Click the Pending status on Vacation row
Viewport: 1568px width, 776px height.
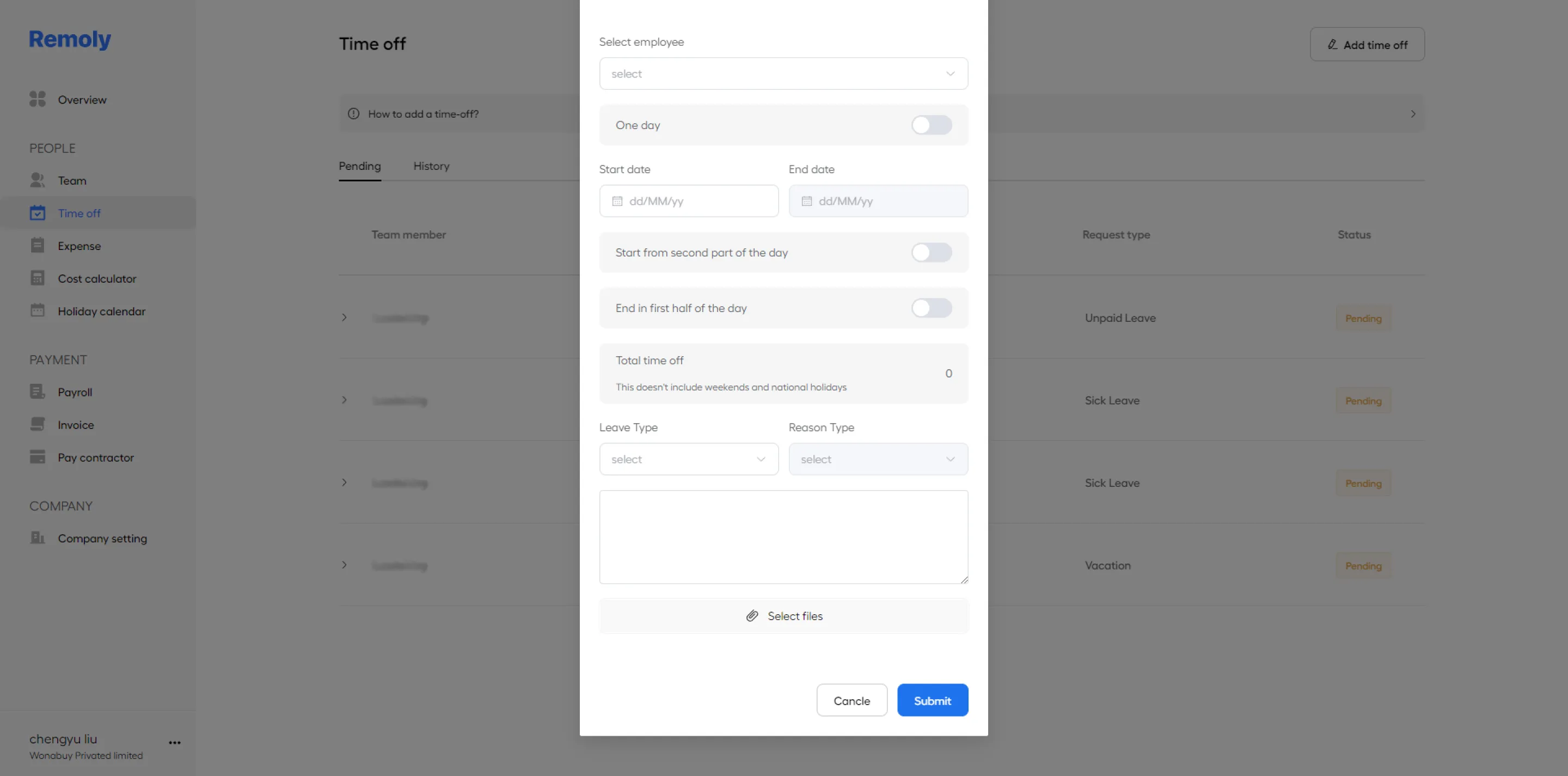pyautogui.click(x=1363, y=565)
